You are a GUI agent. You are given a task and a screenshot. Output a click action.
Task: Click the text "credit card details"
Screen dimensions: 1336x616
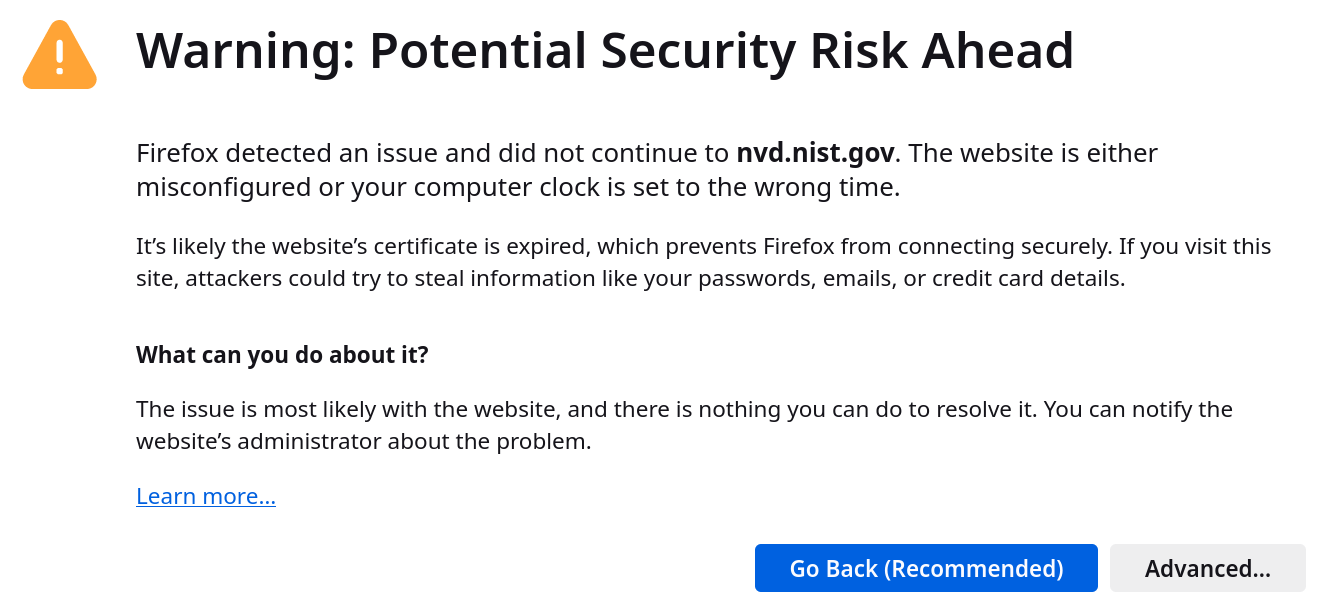coord(1028,277)
